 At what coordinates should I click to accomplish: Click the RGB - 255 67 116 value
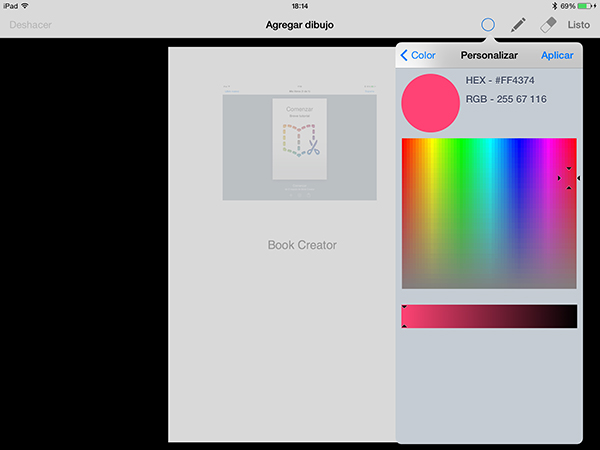click(x=506, y=99)
